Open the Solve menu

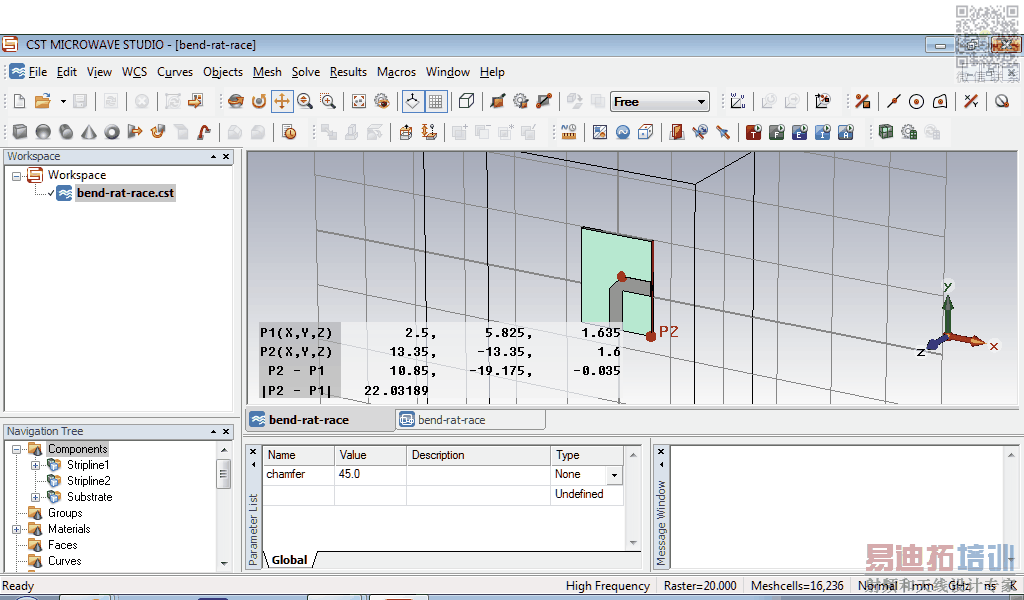pyautogui.click(x=305, y=72)
